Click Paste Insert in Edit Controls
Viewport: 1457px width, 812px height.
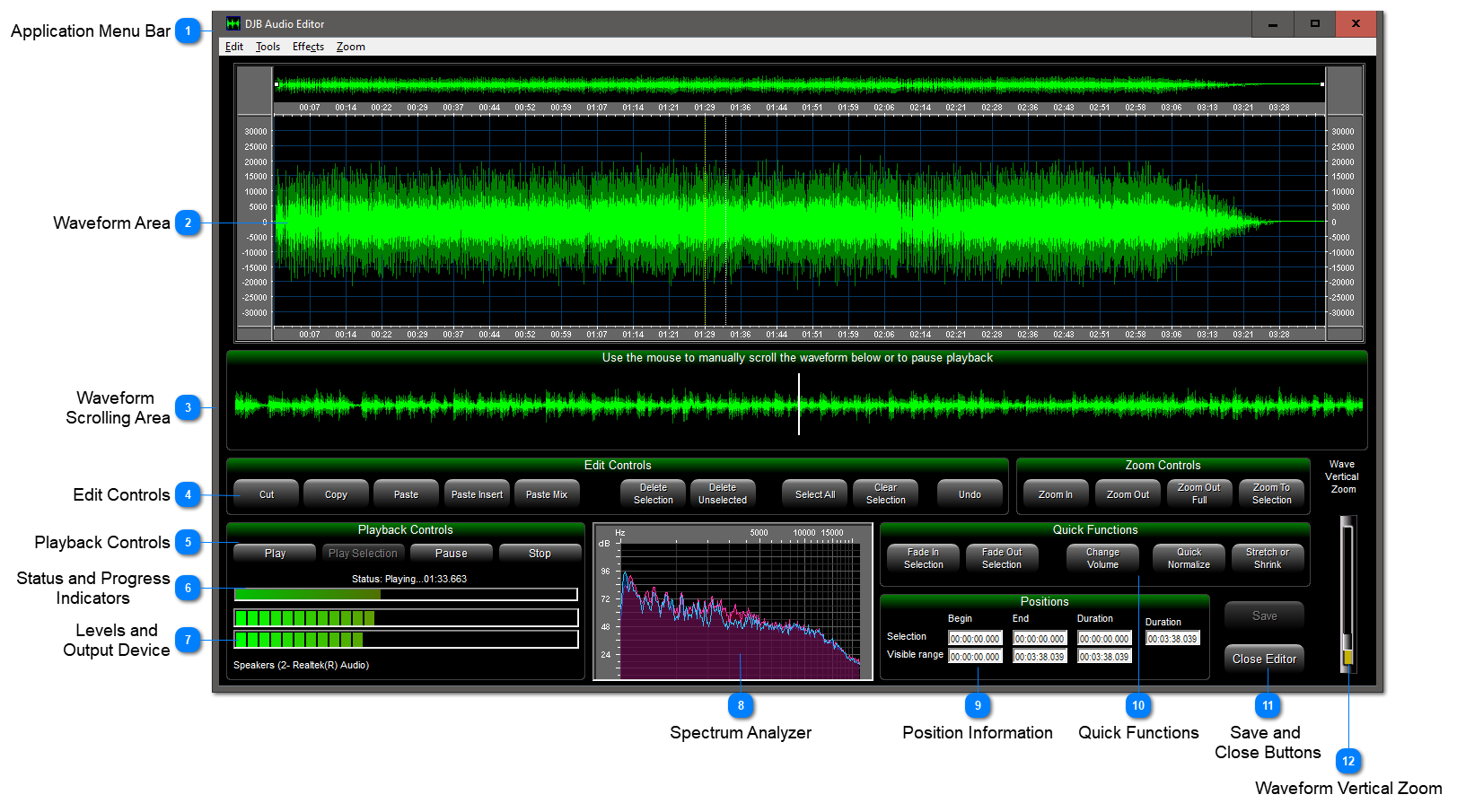(x=477, y=494)
